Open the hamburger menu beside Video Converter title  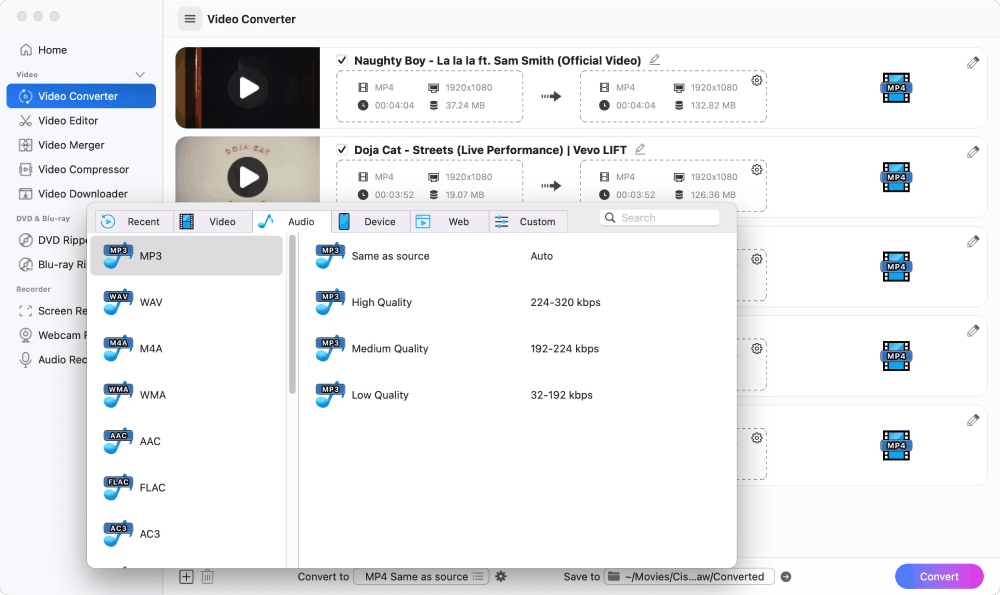pyautogui.click(x=189, y=19)
